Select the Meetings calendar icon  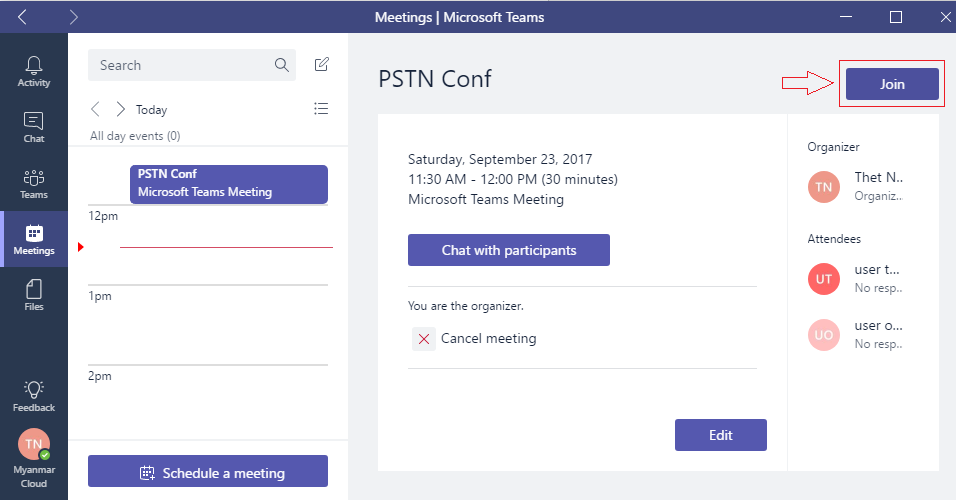click(34, 233)
